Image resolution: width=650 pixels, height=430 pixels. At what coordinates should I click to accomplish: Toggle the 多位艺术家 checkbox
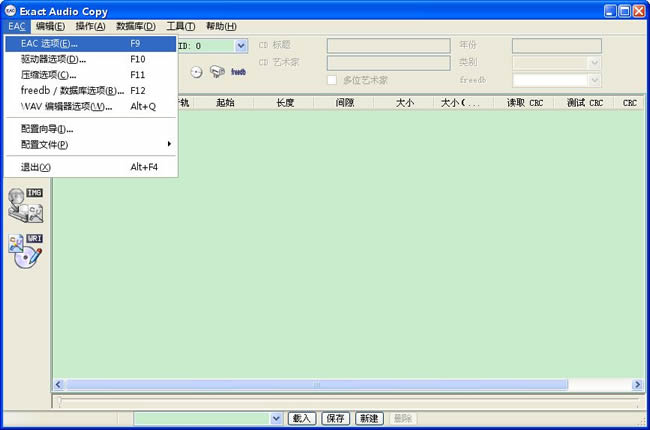332,80
